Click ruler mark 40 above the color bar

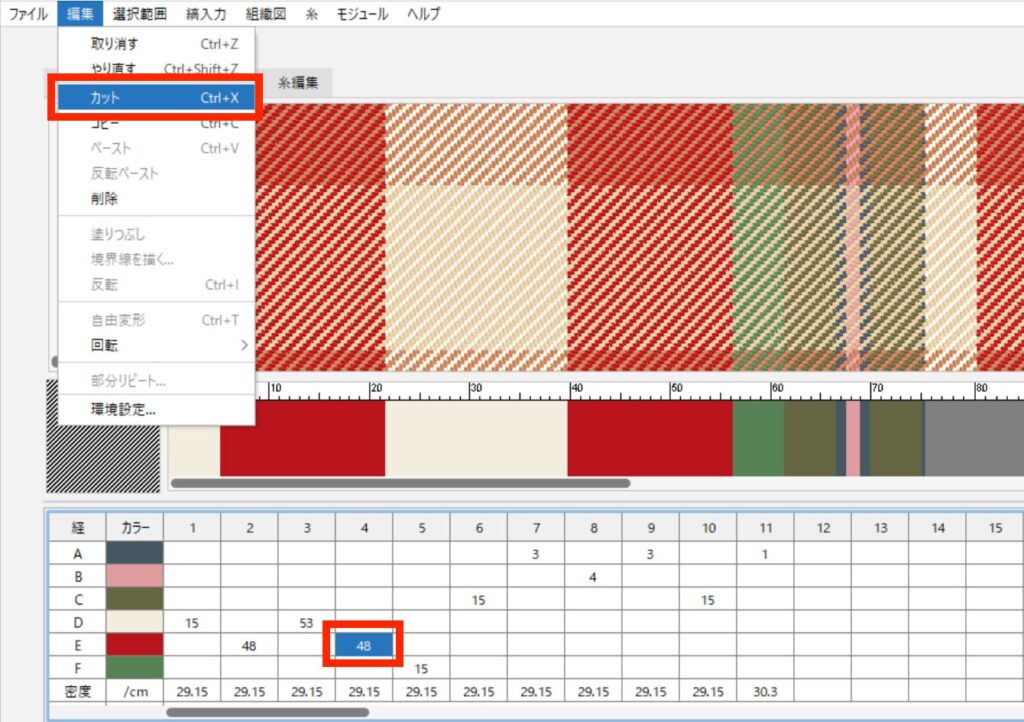click(x=576, y=388)
